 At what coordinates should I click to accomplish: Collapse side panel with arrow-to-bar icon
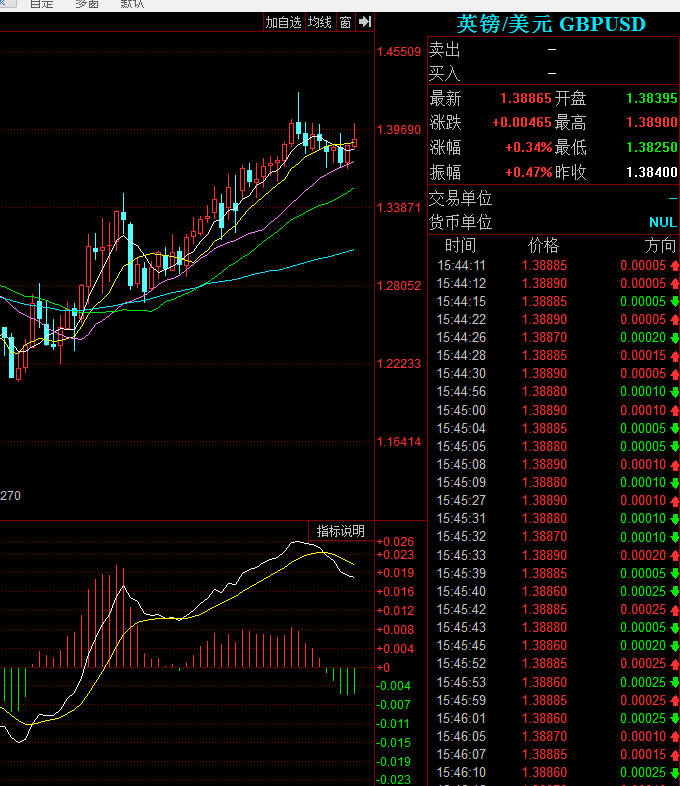pos(365,22)
